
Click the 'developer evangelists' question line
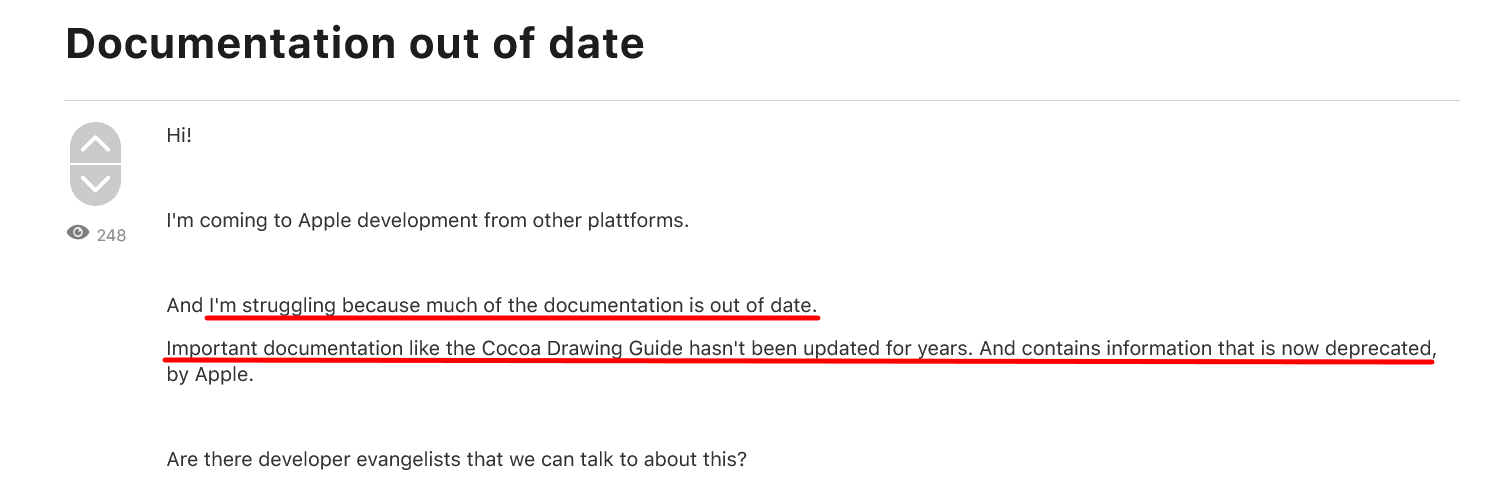pyautogui.click(x=456, y=460)
